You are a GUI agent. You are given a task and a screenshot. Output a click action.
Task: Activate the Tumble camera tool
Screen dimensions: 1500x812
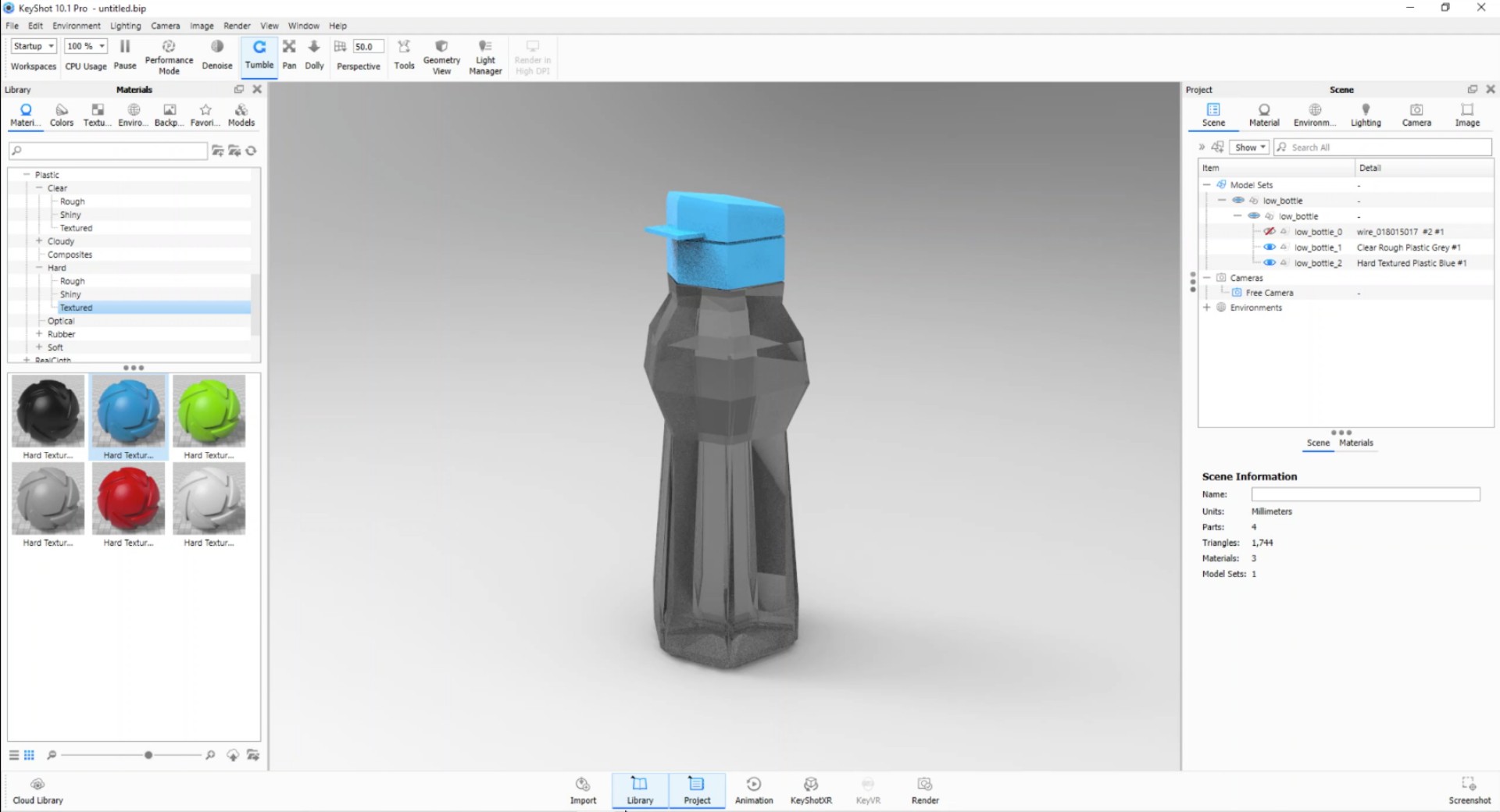click(259, 55)
